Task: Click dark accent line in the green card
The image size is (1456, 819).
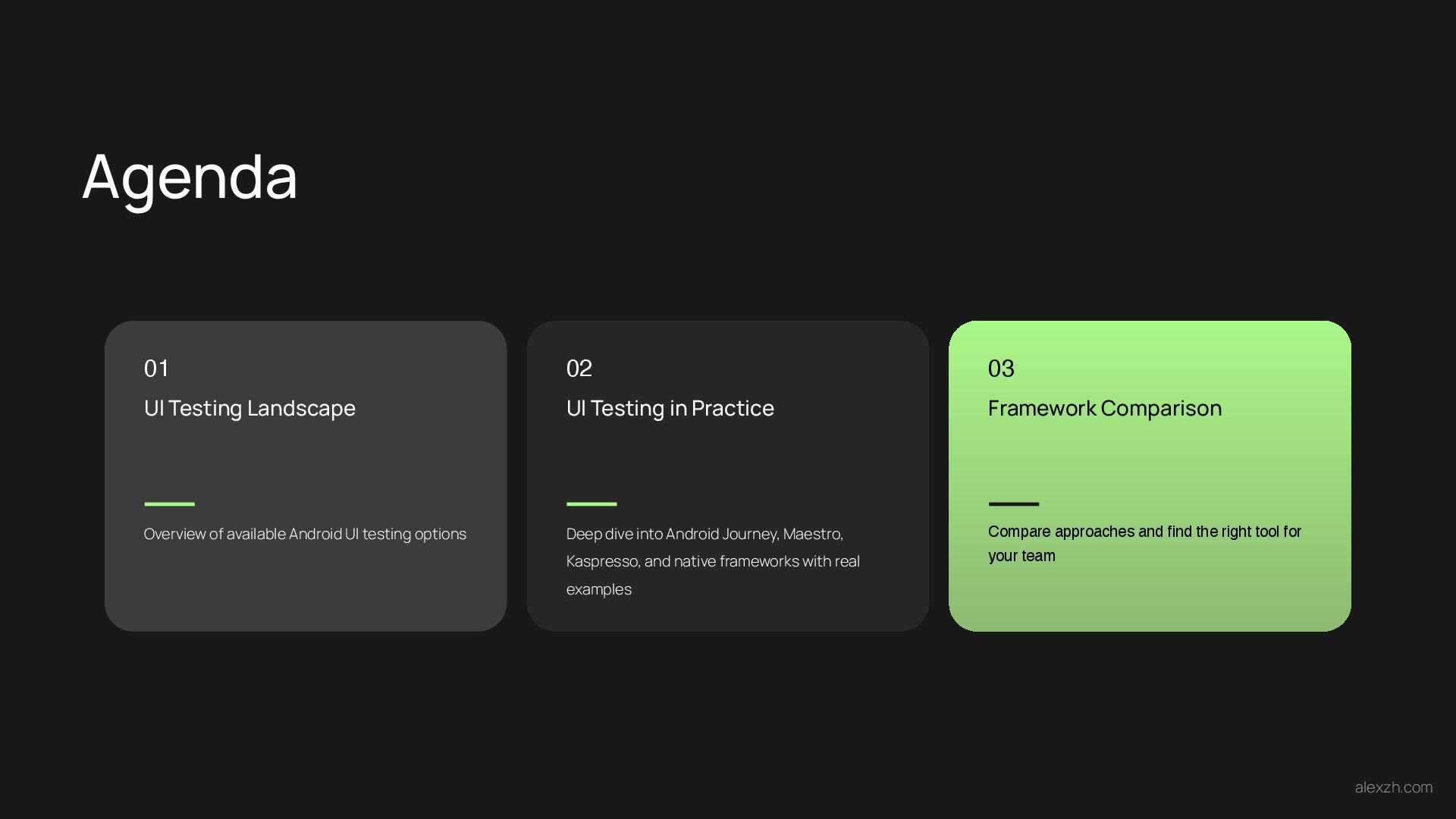Action: pos(1013,504)
